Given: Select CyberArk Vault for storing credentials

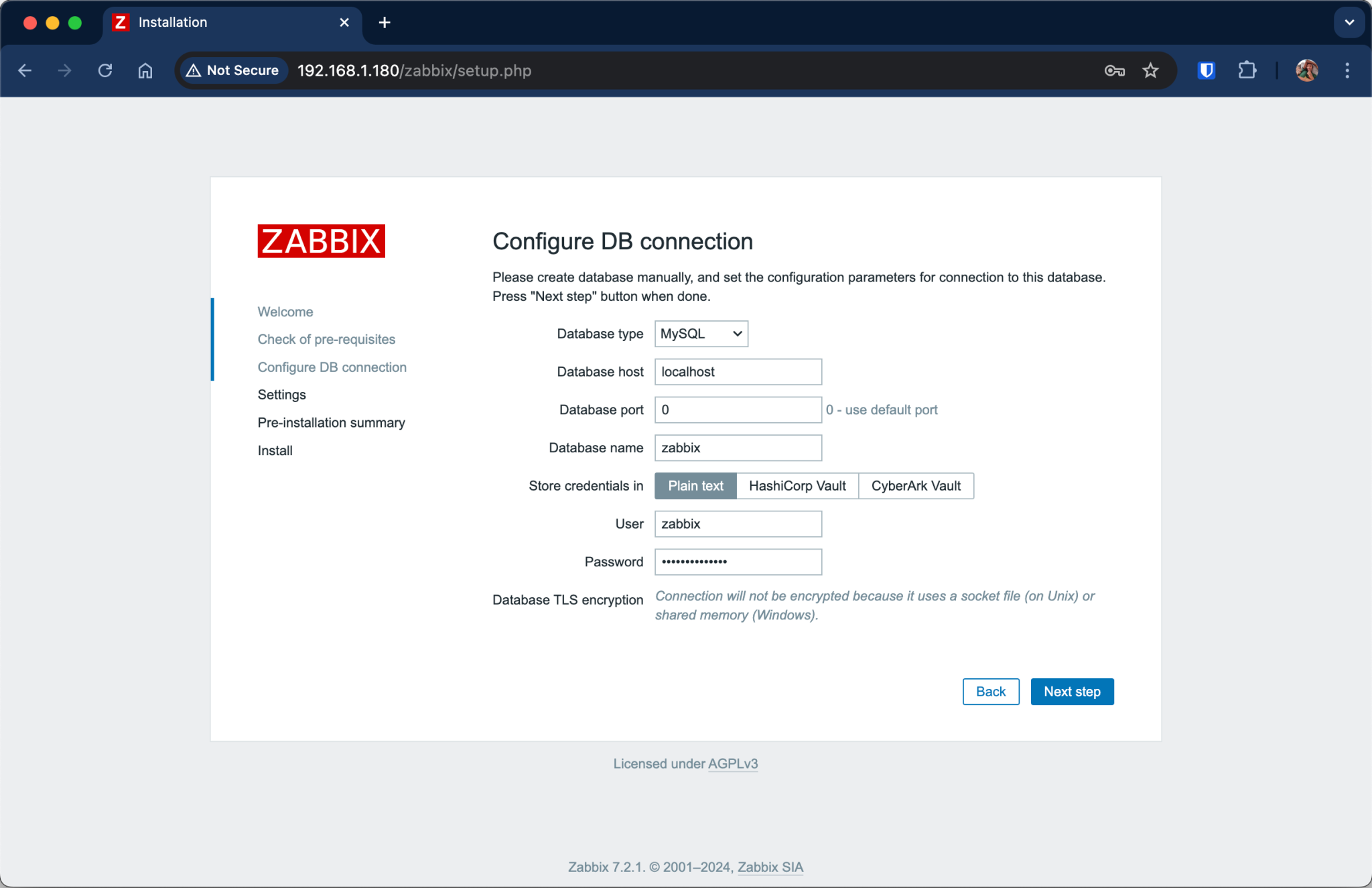Looking at the screenshot, I should coord(916,485).
